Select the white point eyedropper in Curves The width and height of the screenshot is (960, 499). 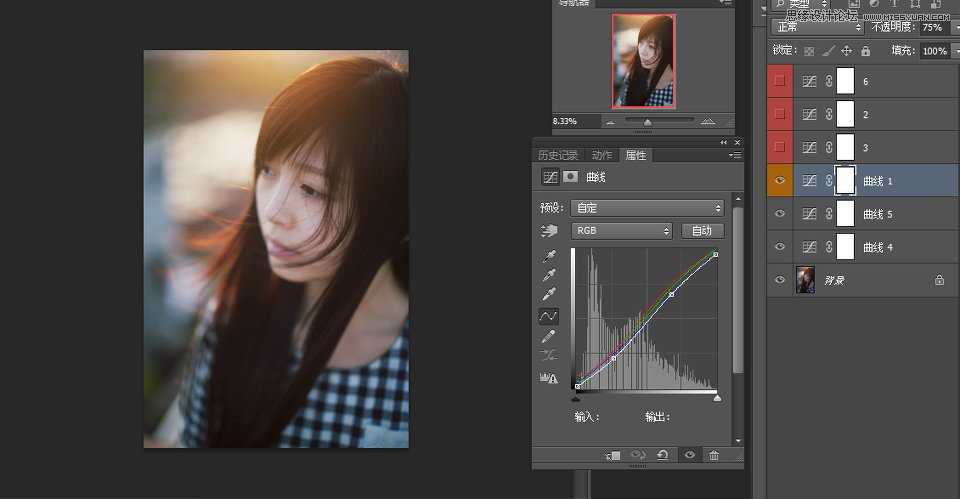[548, 295]
